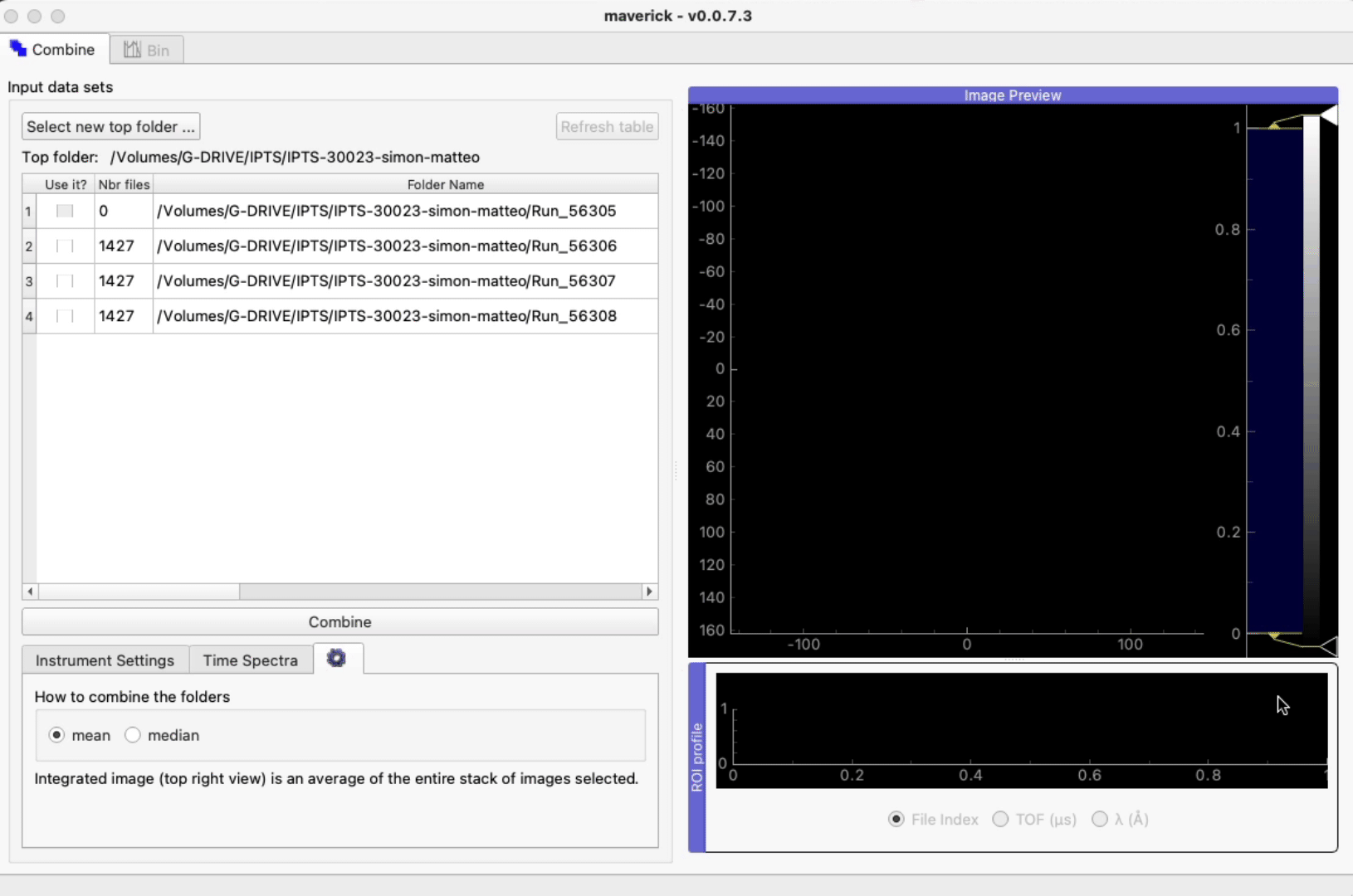Enable the checkbox for Run_56306

[65, 246]
